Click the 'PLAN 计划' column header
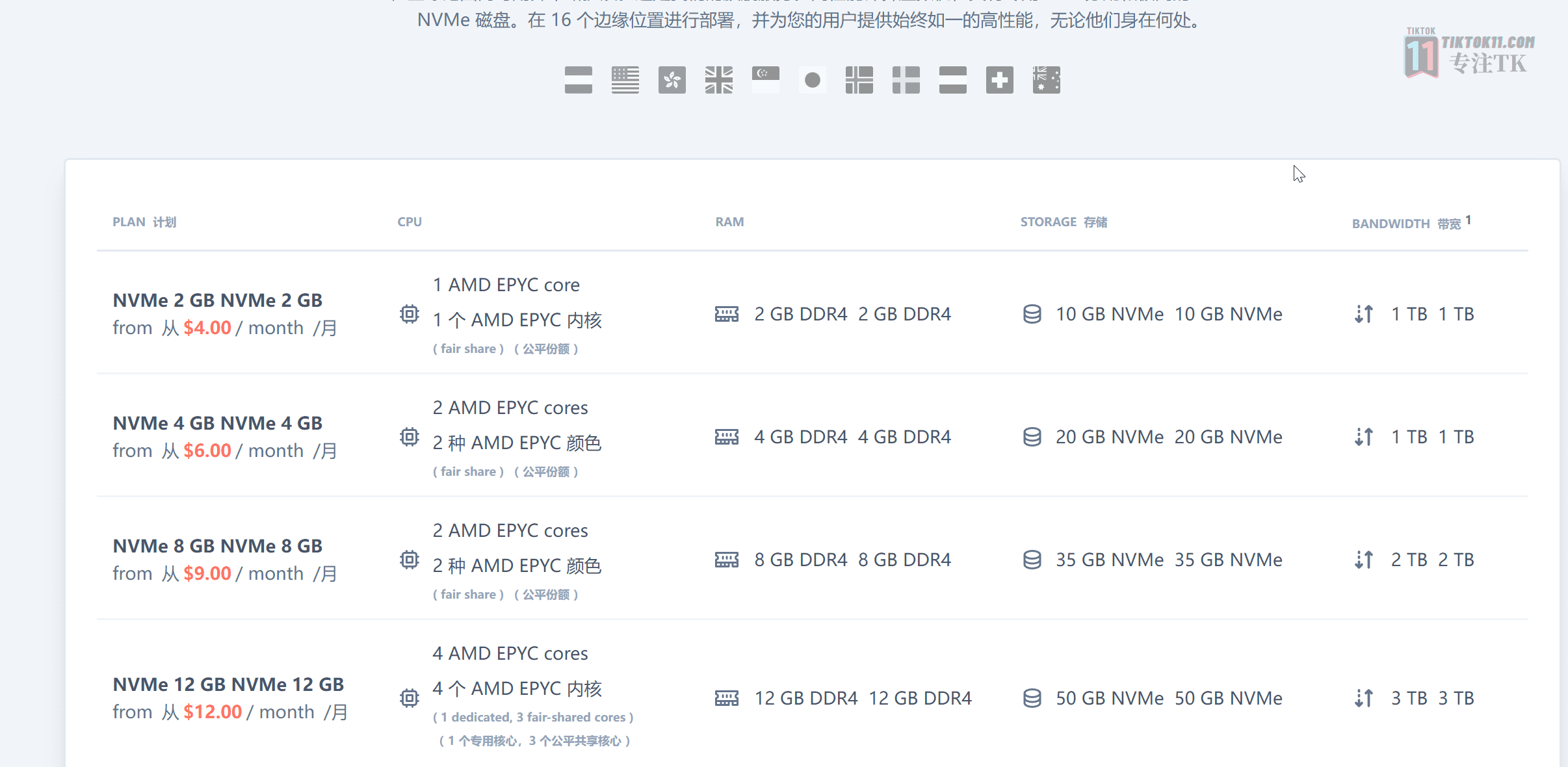The height and width of the screenshot is (767, 1568). (x=144, y=222)
